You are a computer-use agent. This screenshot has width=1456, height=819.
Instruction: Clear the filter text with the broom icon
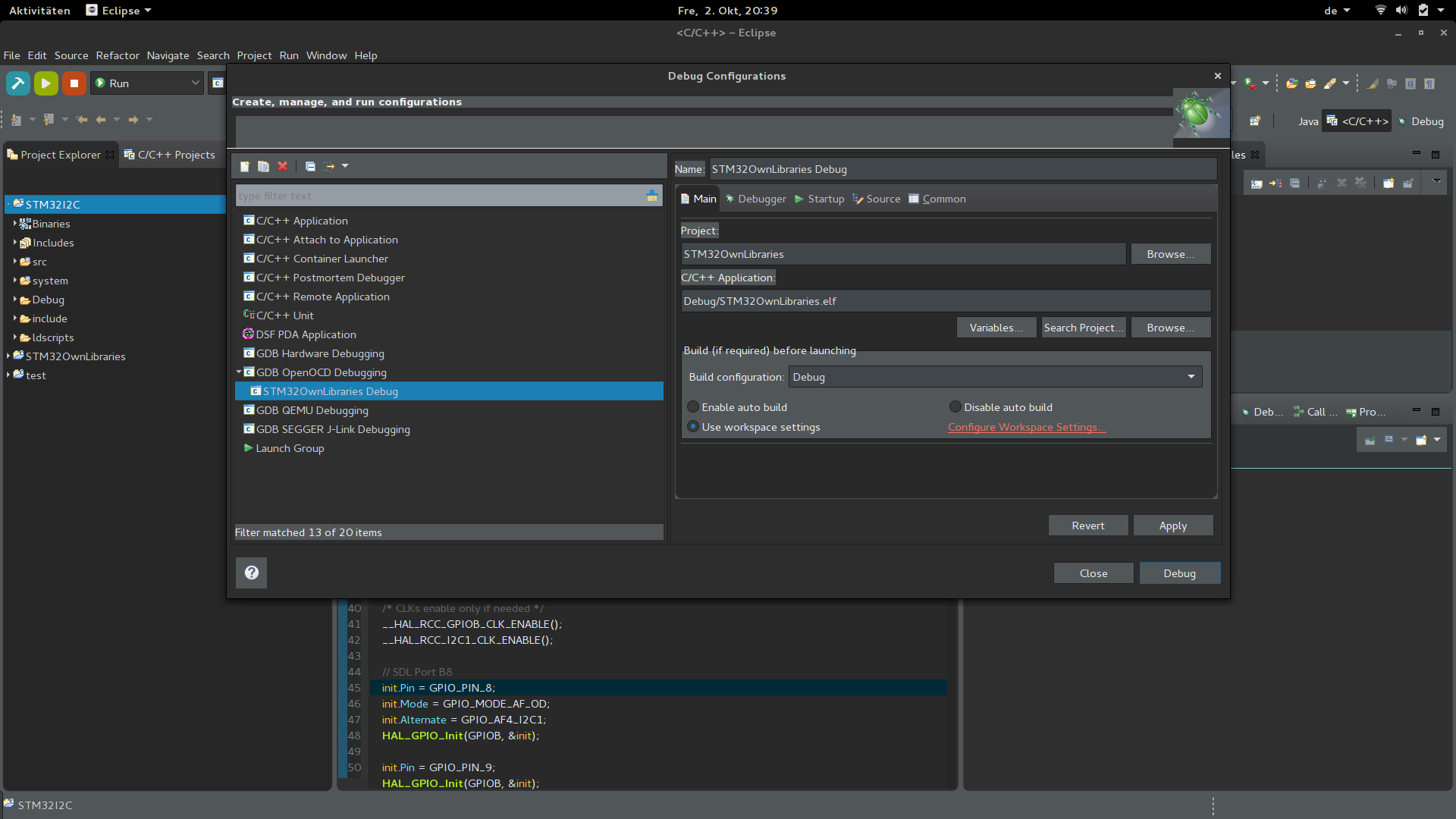[x=651, y=196]
